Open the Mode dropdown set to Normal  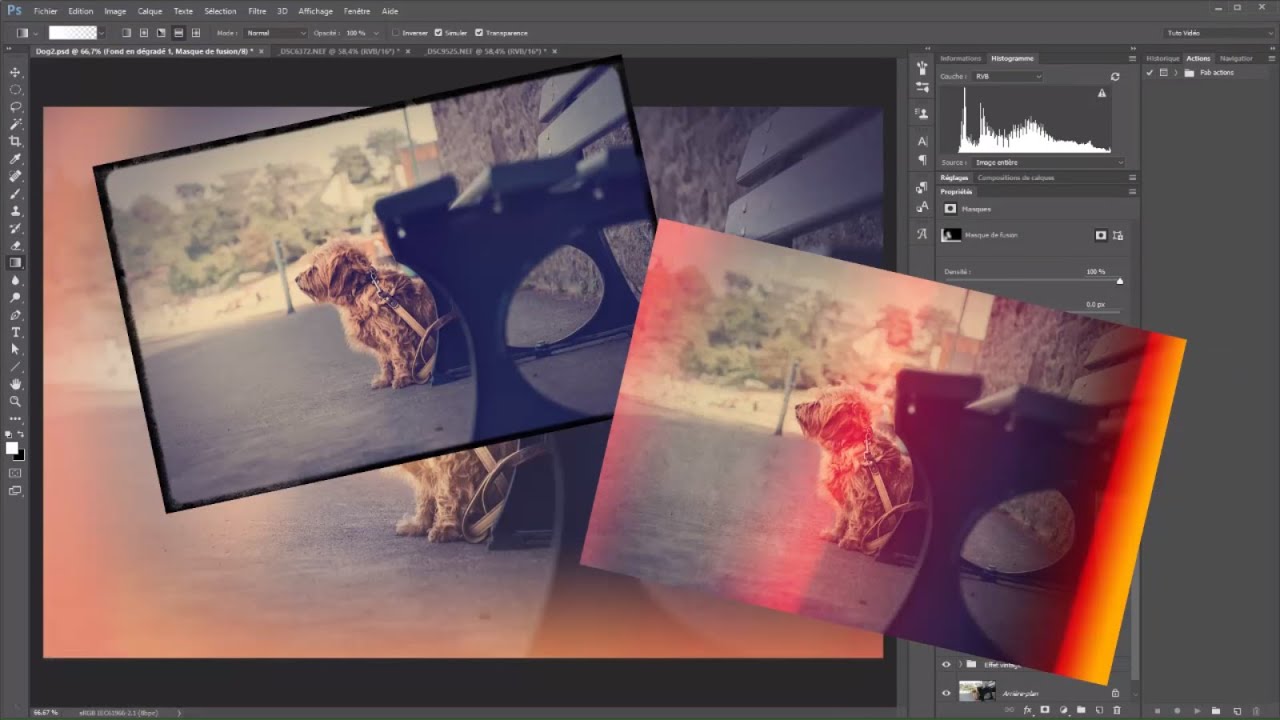pos(276,33)
